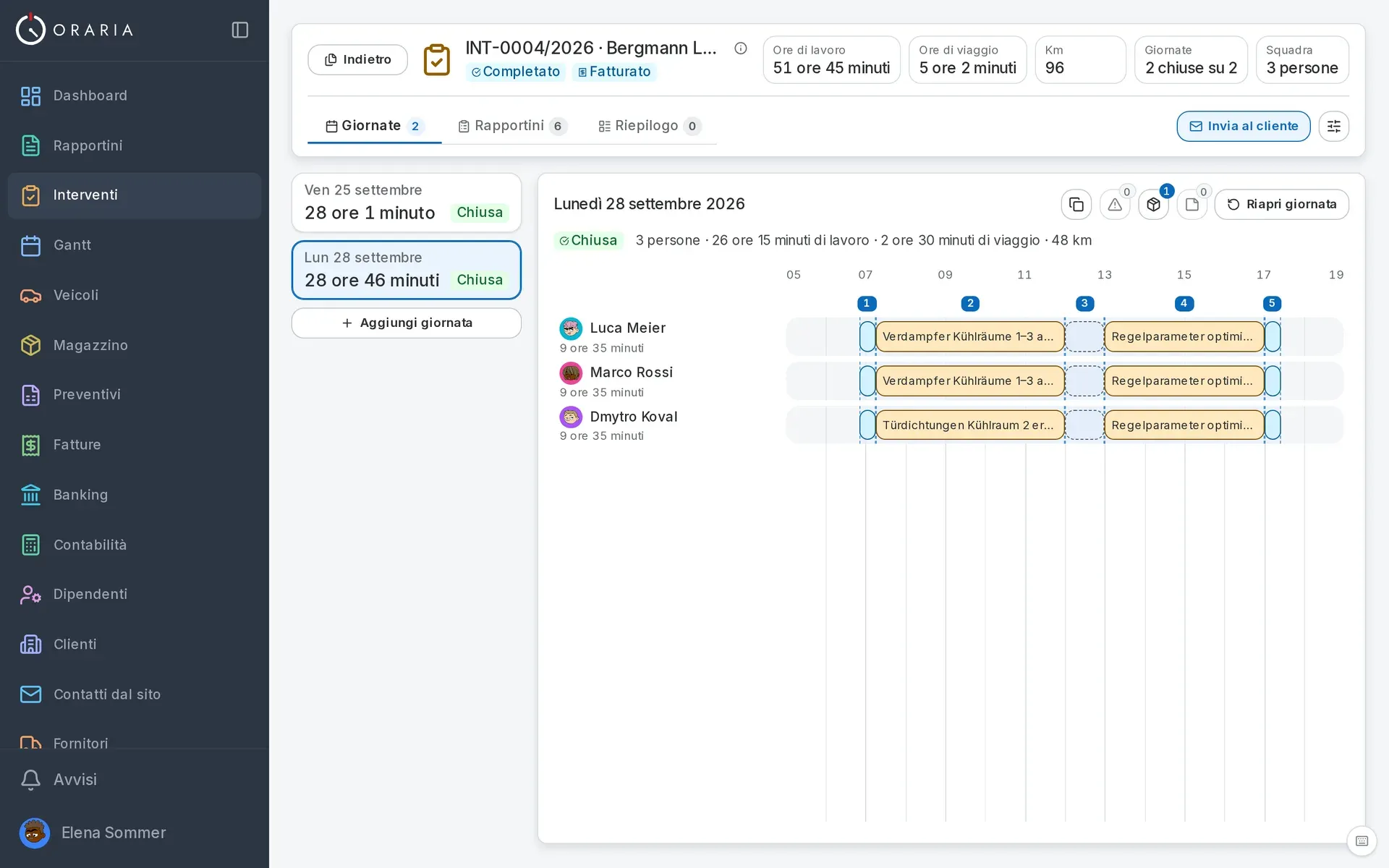The width and height of the screenshot is (1389, 868).
Task: Click timeline marker 1
Action: 866,303
